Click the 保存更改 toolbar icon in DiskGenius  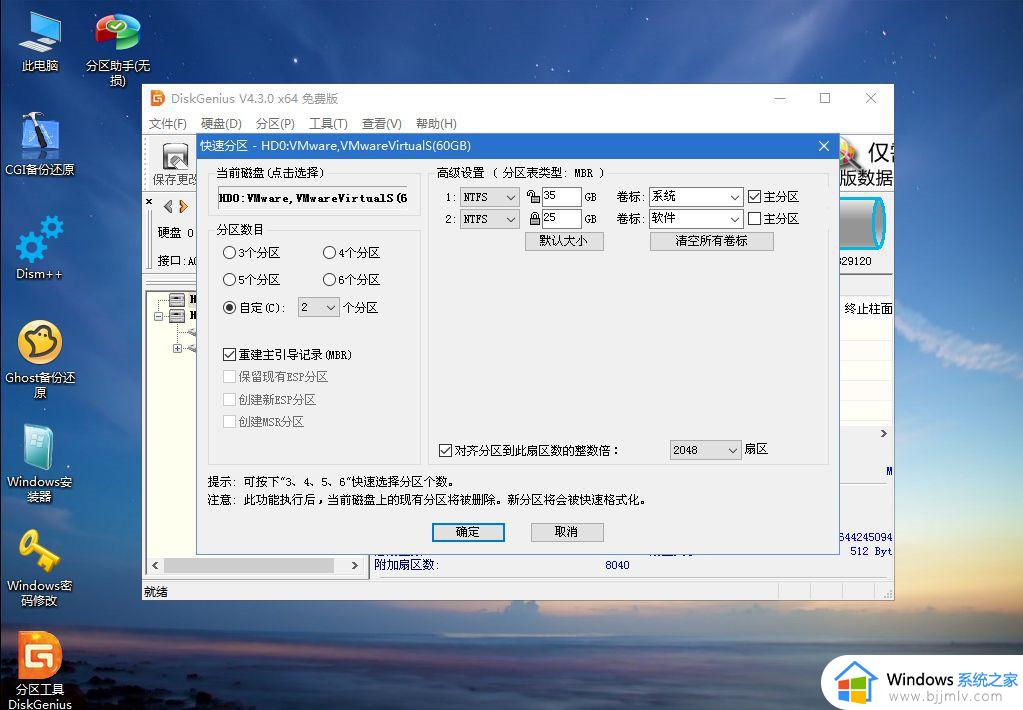coord(174,164)
